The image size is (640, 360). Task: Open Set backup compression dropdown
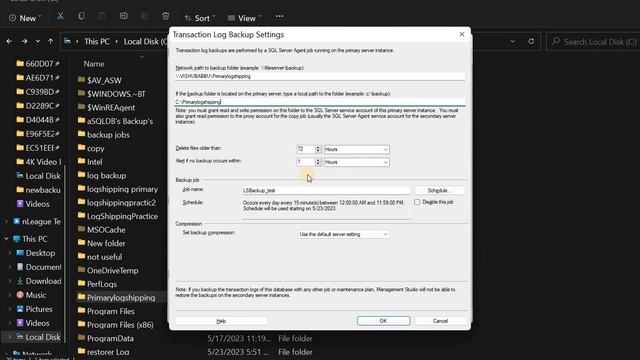point(343,234)
